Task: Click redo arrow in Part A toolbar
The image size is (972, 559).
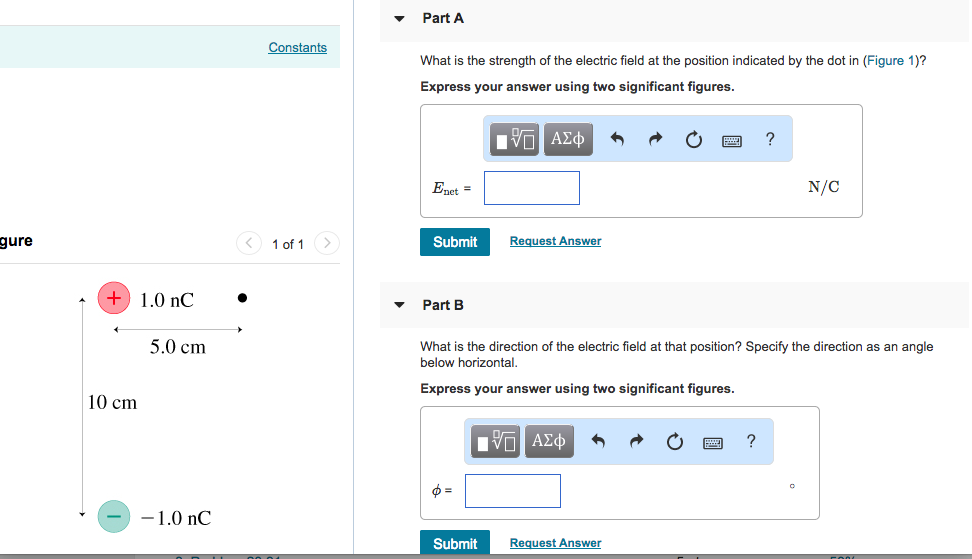Action: [655, 140]
